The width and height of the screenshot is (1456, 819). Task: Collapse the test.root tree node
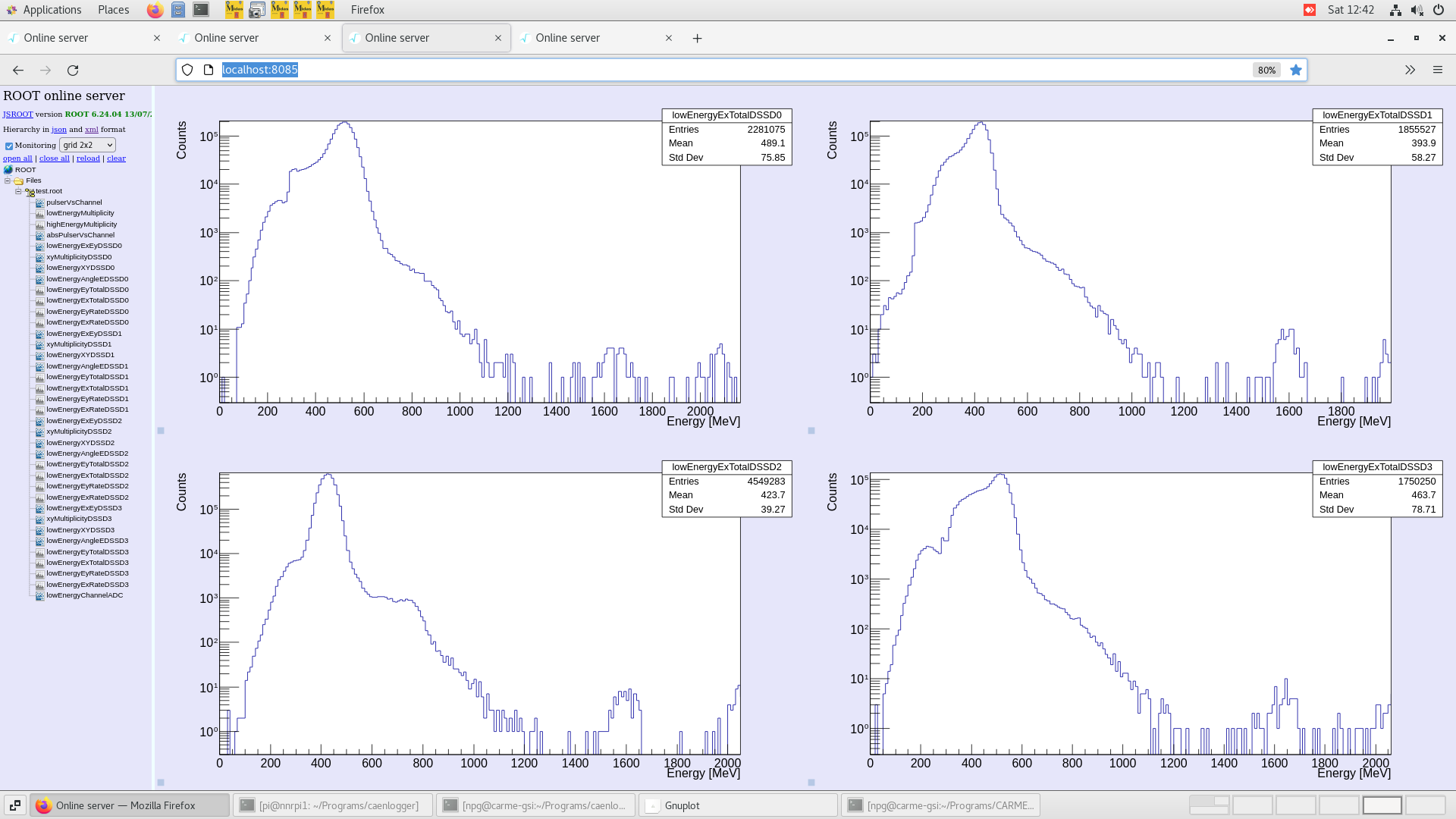[18, 191]
